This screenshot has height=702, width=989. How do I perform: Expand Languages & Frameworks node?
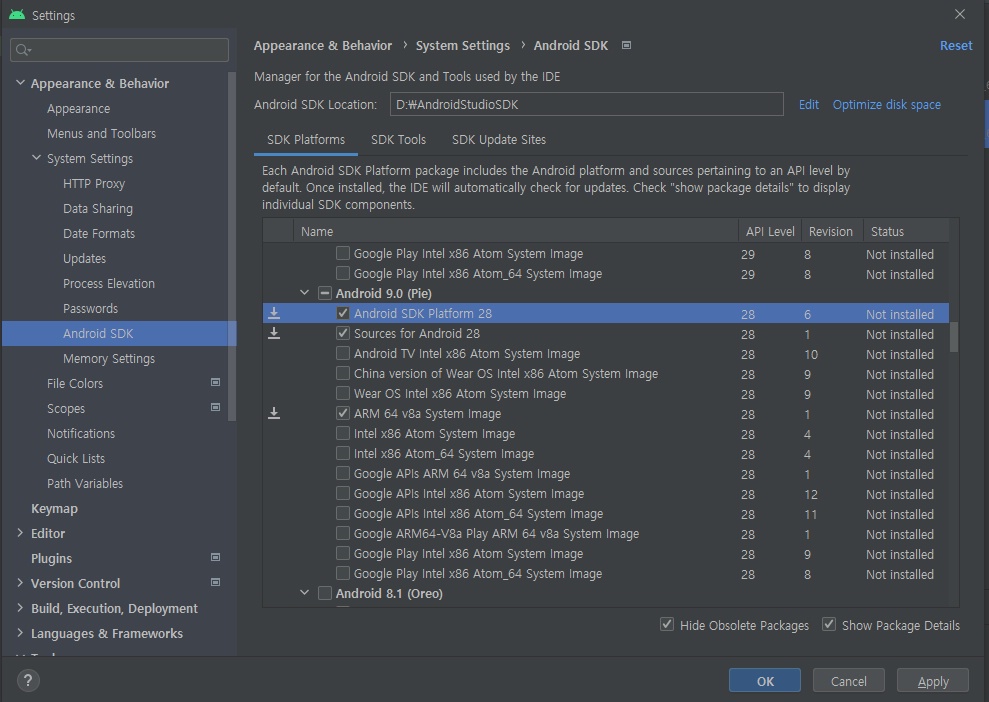tap(20, 633)
